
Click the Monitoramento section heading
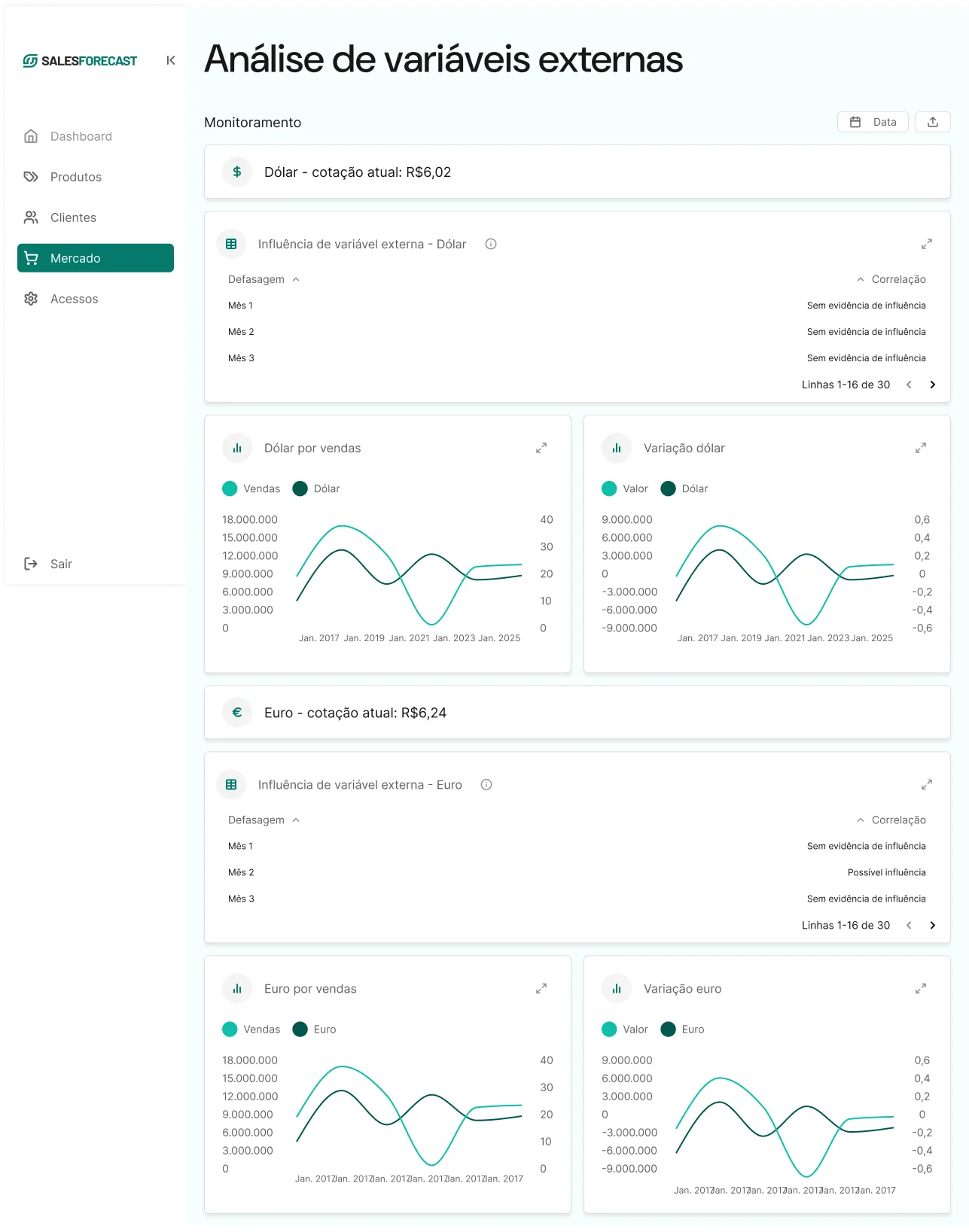tap(253, 122)
